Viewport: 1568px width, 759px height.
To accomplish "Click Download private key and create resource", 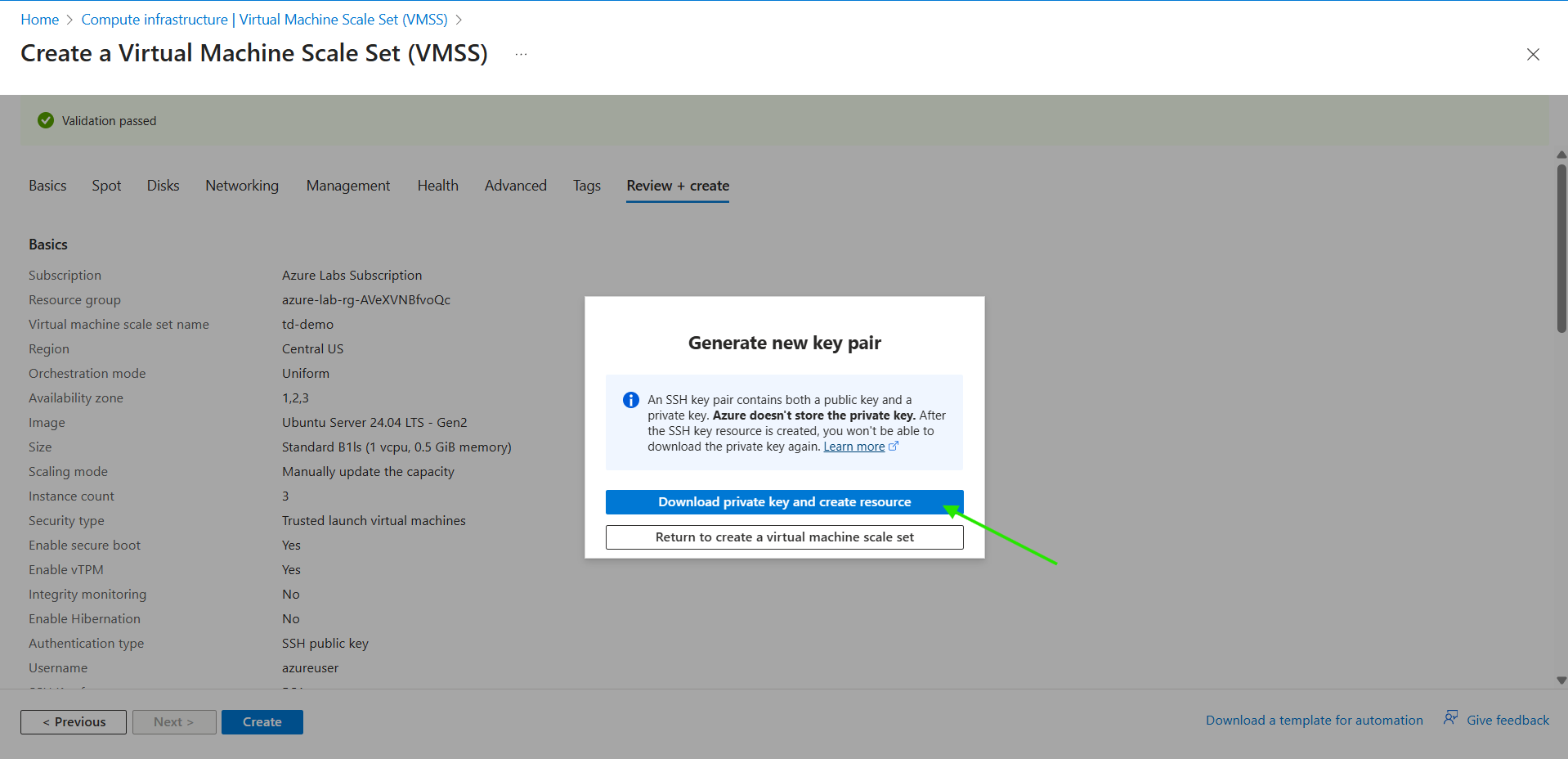I will pyautogui.click(x=783, y=502).
